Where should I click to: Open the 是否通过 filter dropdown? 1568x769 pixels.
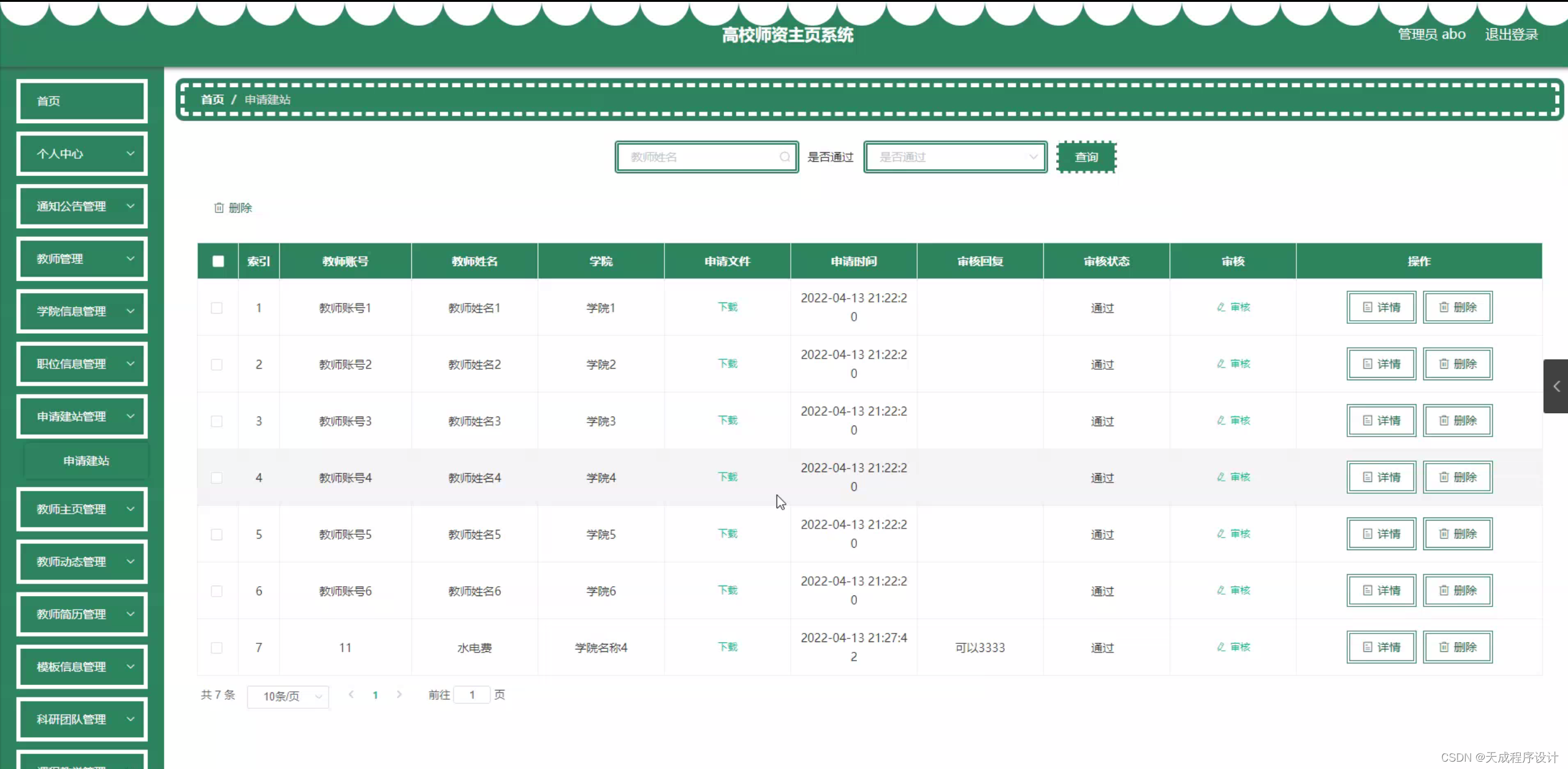(x=955, y=157)
